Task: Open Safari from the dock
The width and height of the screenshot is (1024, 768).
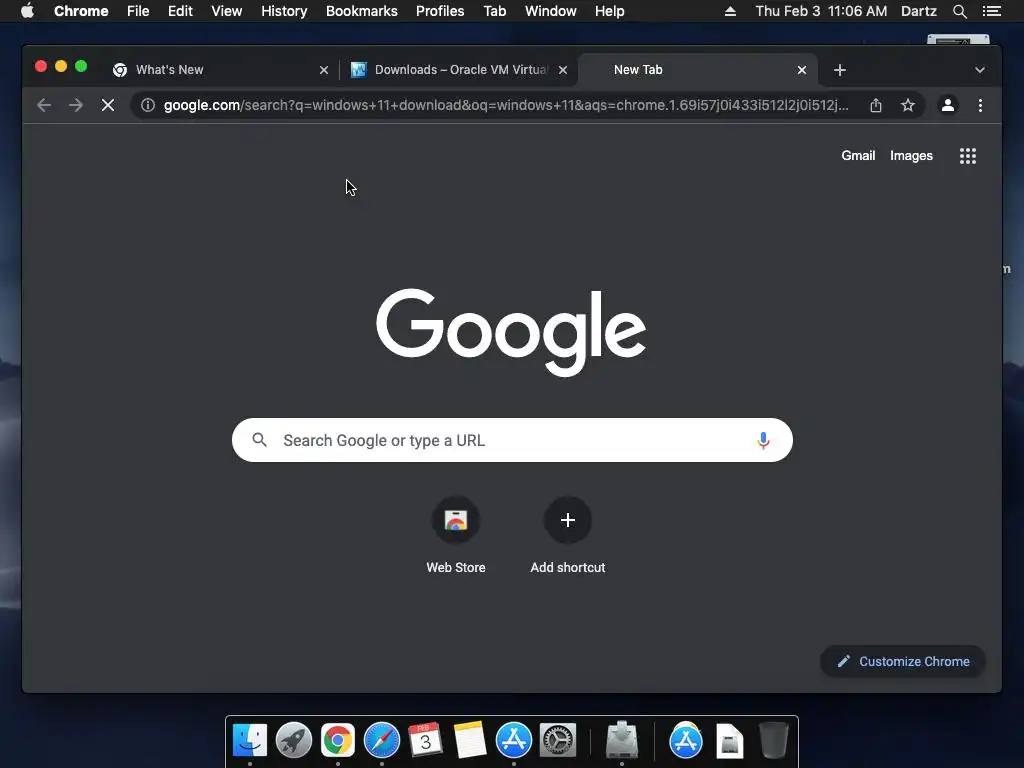Action: tap(382, 741)
